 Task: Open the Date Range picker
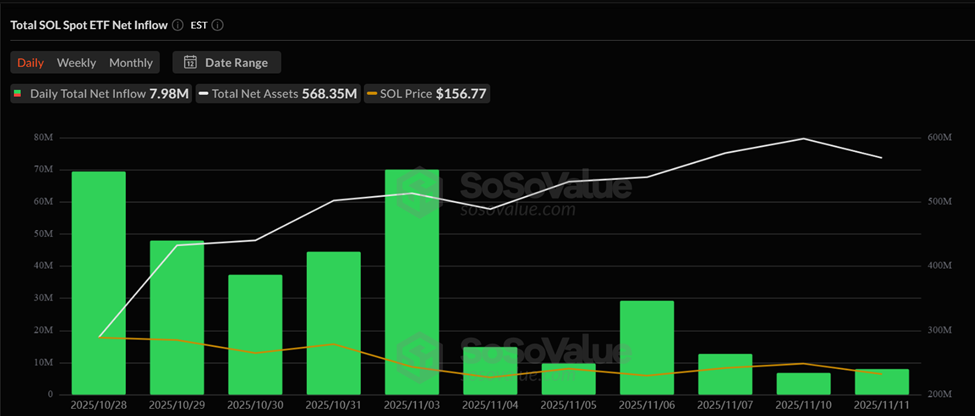[227, 63]
